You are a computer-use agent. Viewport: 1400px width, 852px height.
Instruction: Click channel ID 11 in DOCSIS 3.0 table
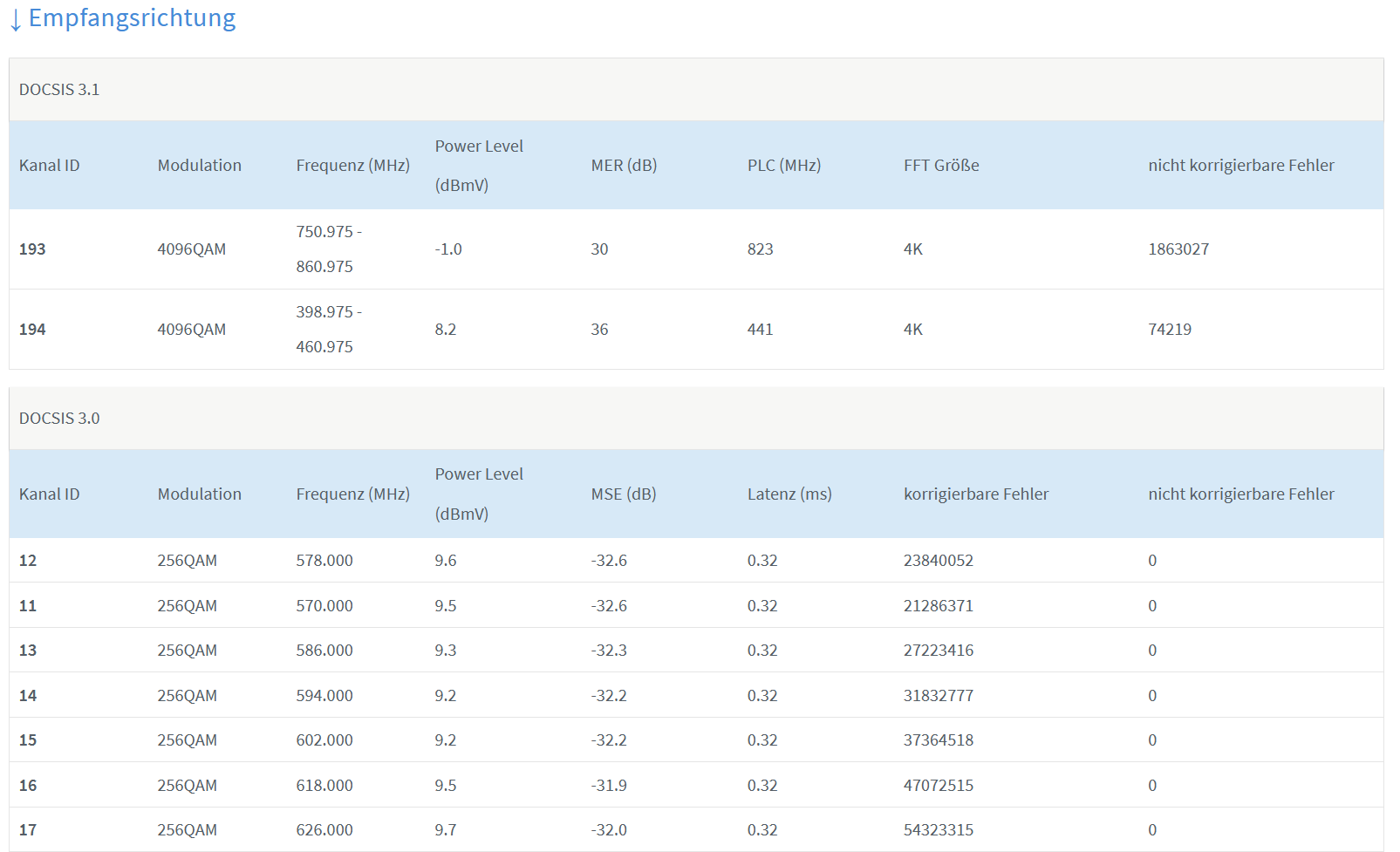tap(28, 606)
